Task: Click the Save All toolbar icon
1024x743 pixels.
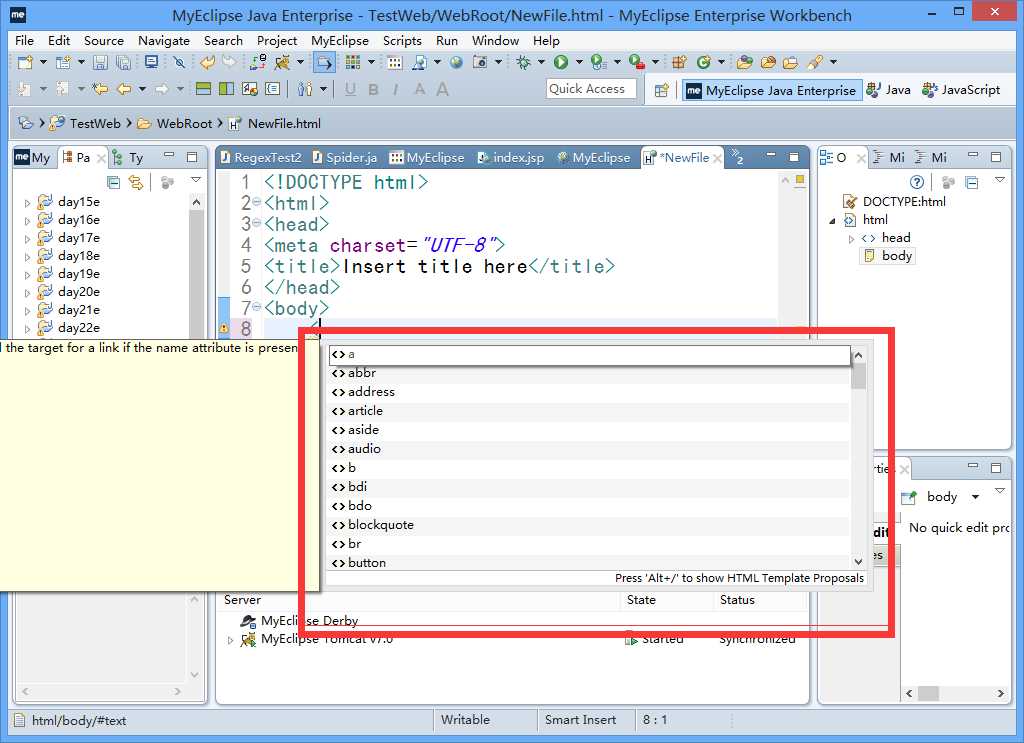Action: [123, 62]
